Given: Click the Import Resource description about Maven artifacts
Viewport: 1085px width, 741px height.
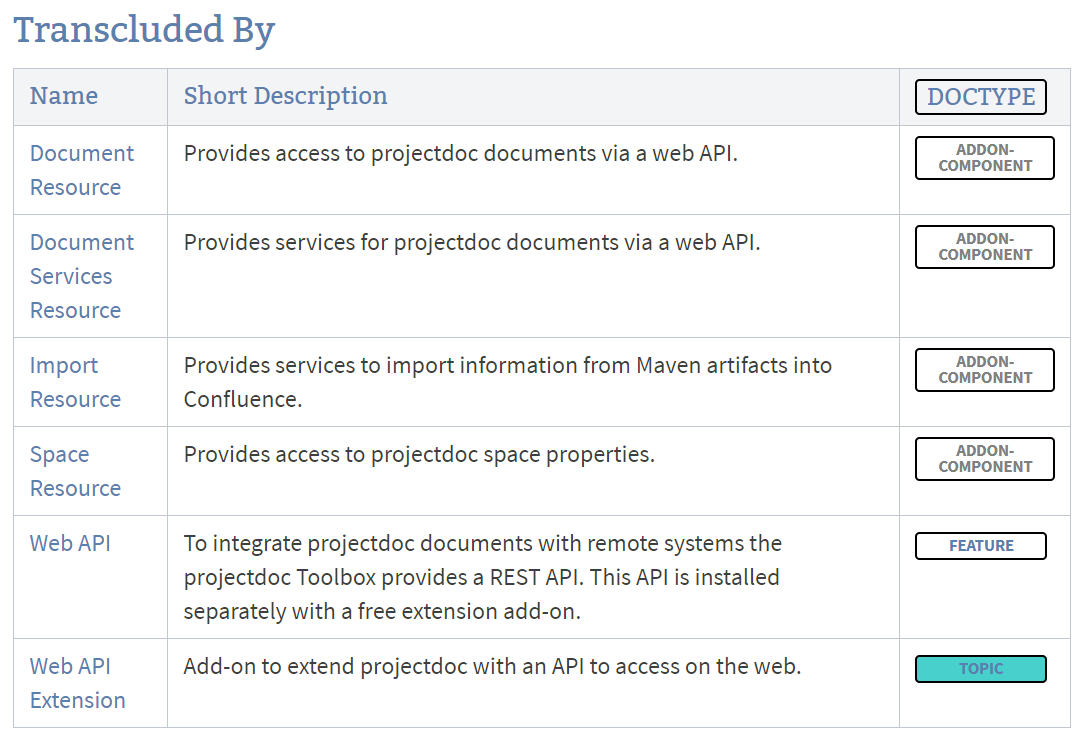Looking at the screenshot, I should click(507, 382).
